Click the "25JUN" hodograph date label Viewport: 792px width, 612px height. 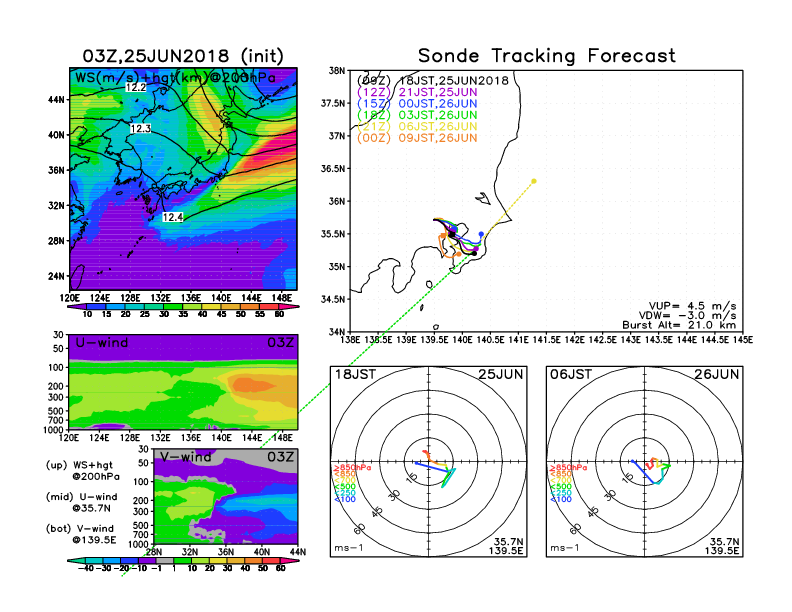tap(501, 374)
